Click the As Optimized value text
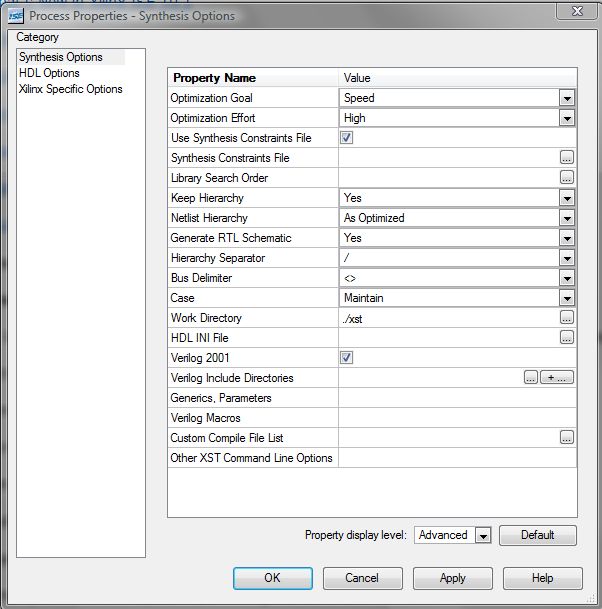 coord(374,218)
